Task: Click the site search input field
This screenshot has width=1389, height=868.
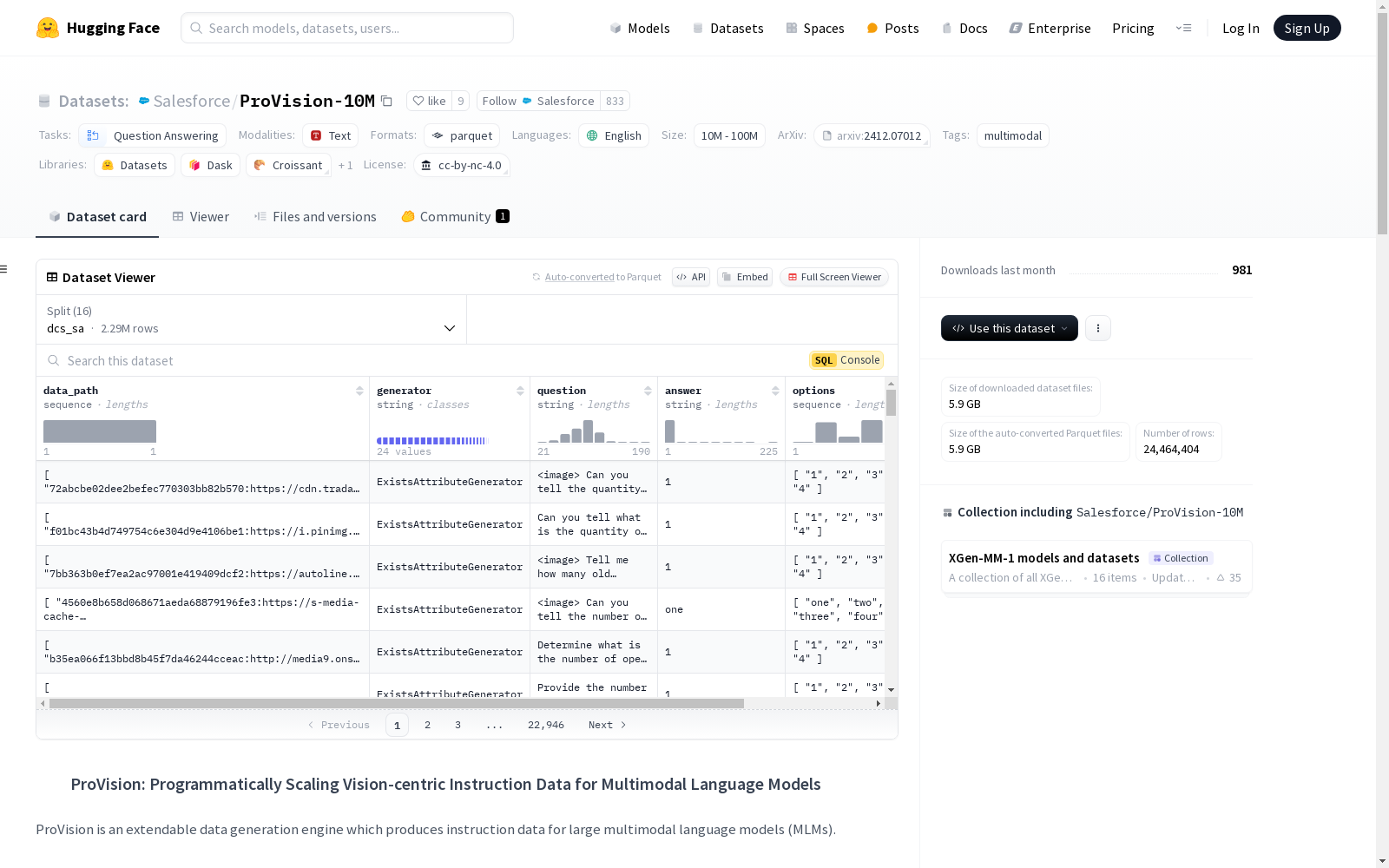Action: (x=347, y=28)
